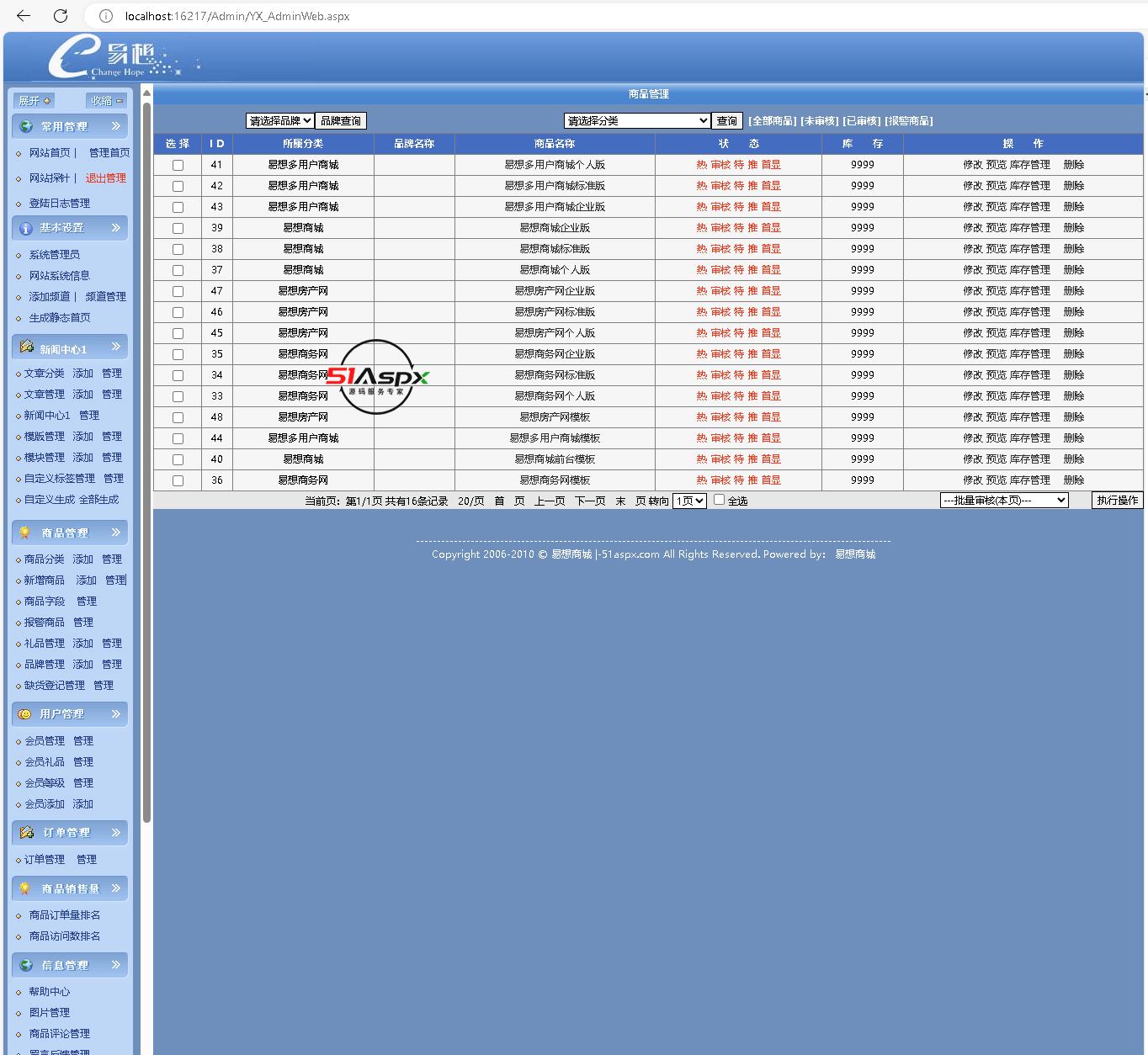Screen dimensions: 1148x1055
Task: Click 删除 for product ID 36
Action: coord(1074,480)
